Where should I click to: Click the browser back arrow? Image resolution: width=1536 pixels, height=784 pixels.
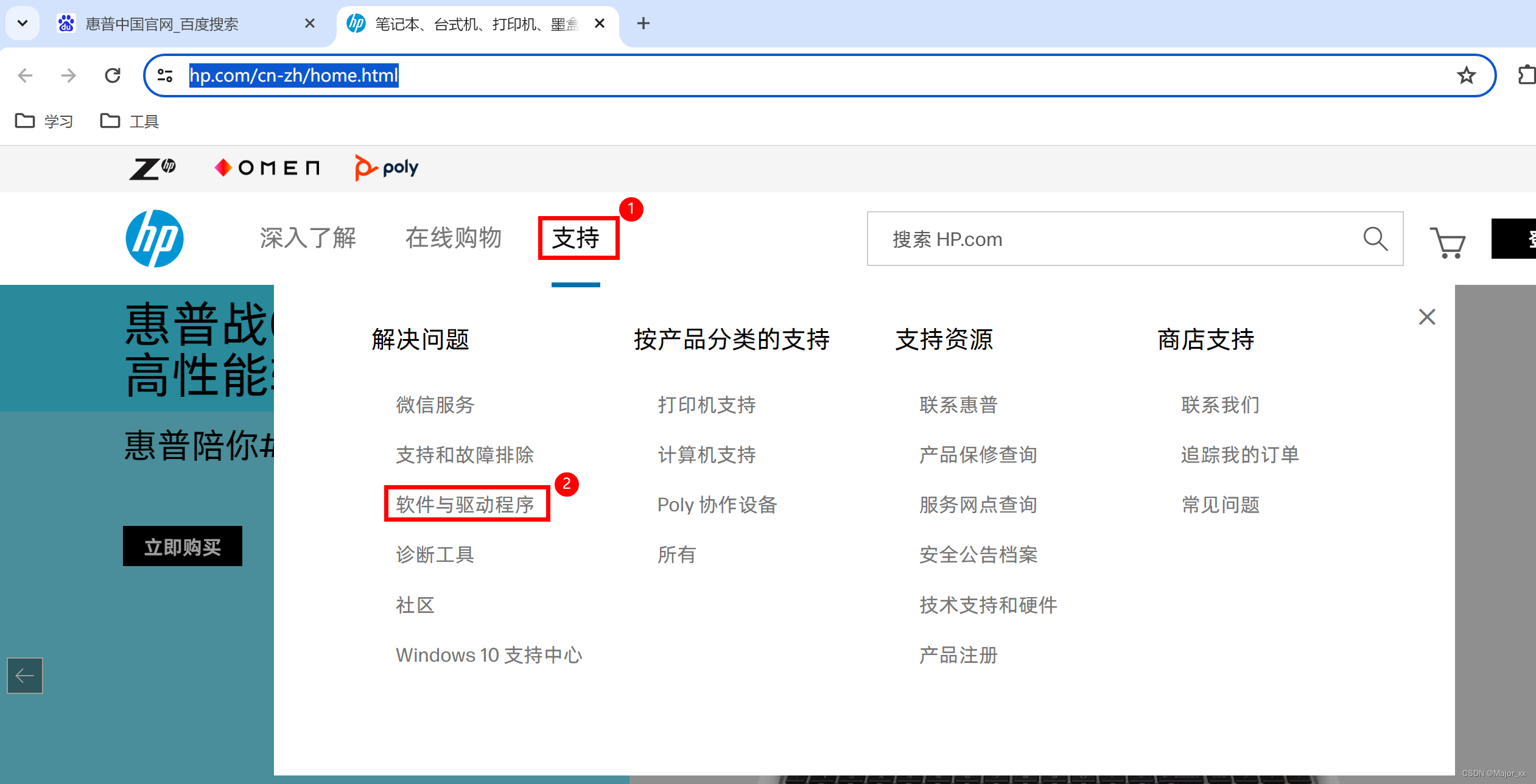[25, 75]
